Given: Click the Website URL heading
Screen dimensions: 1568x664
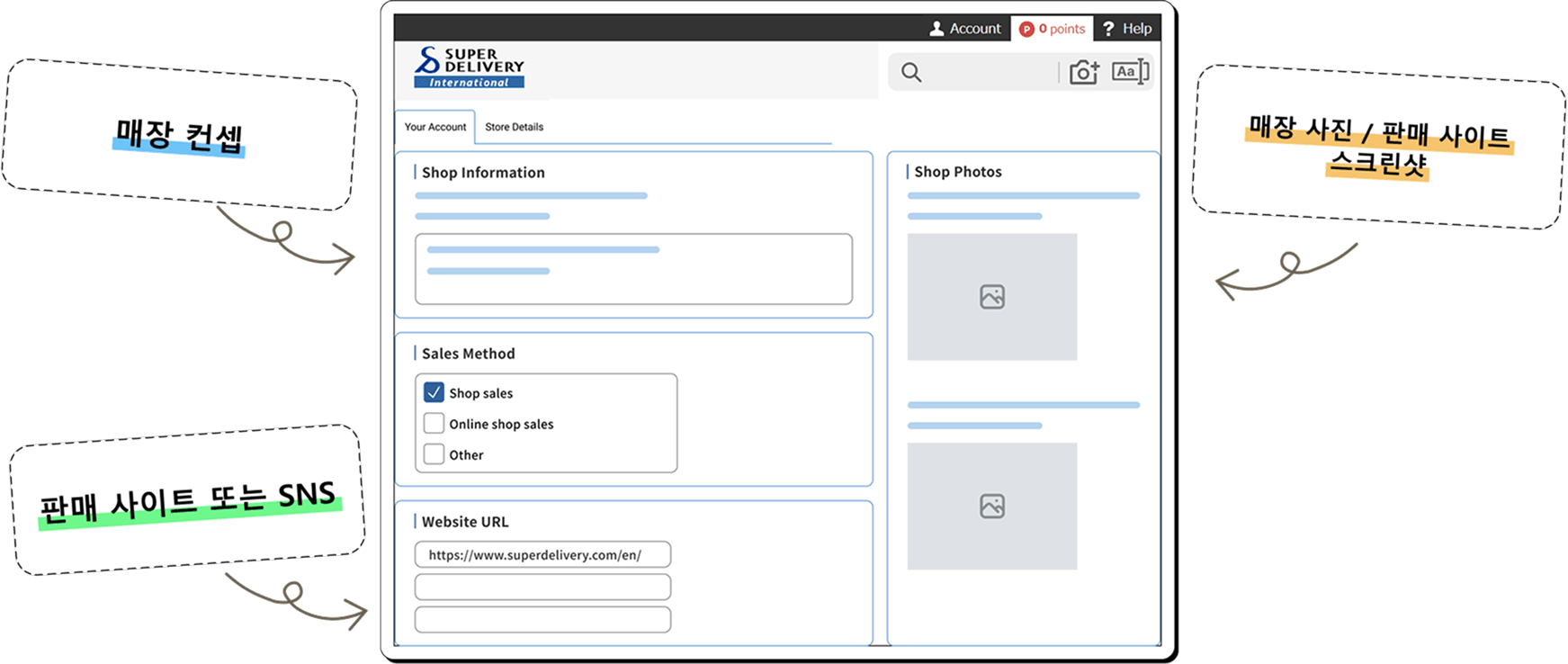Looking at the screenshot, I should tap(465, 522).
